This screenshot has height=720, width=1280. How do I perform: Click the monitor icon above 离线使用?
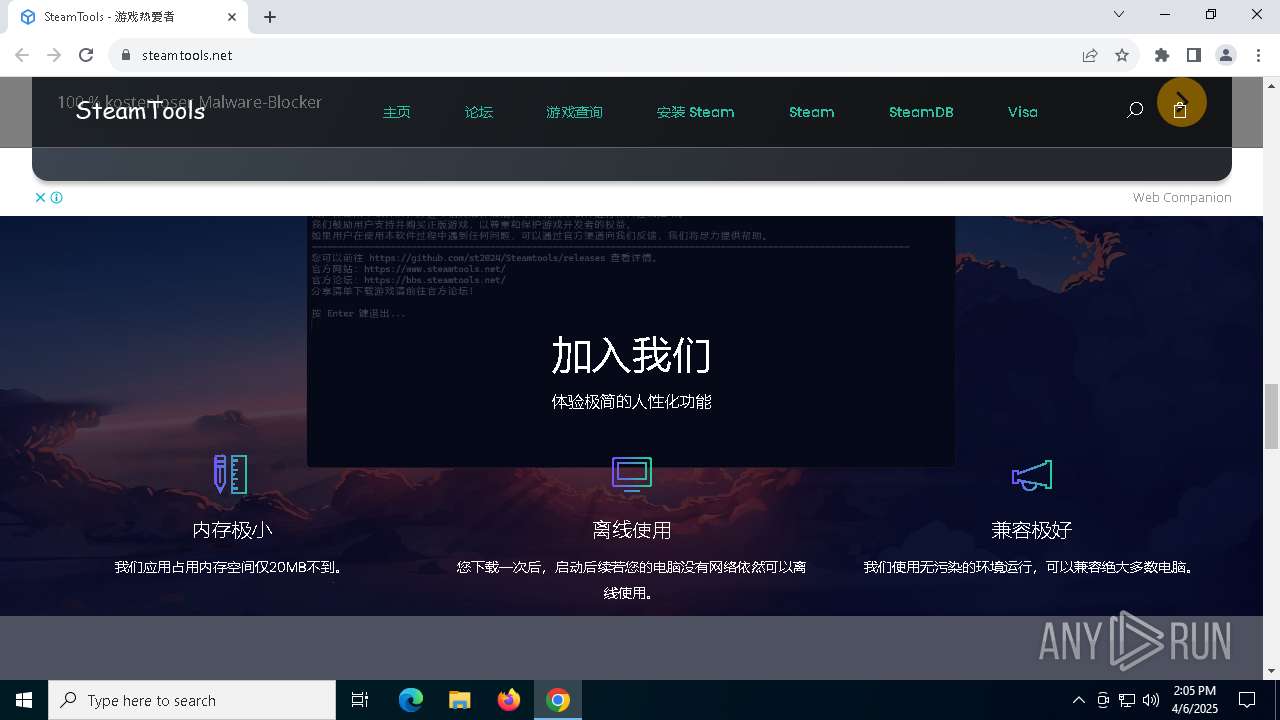click(632, 475)
